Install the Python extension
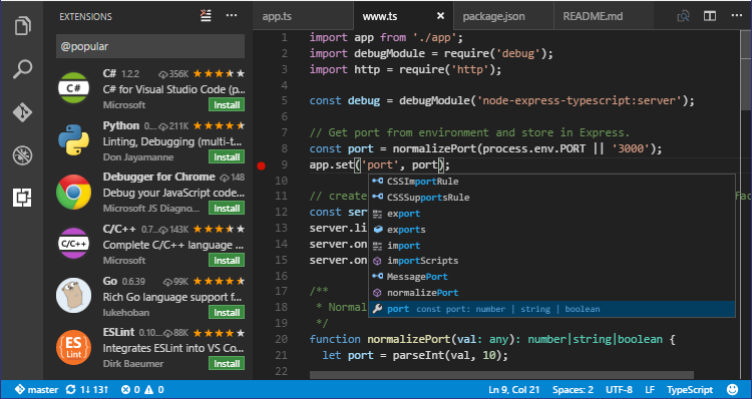Viewport: 752px width, 399px height. pos(226,157)
